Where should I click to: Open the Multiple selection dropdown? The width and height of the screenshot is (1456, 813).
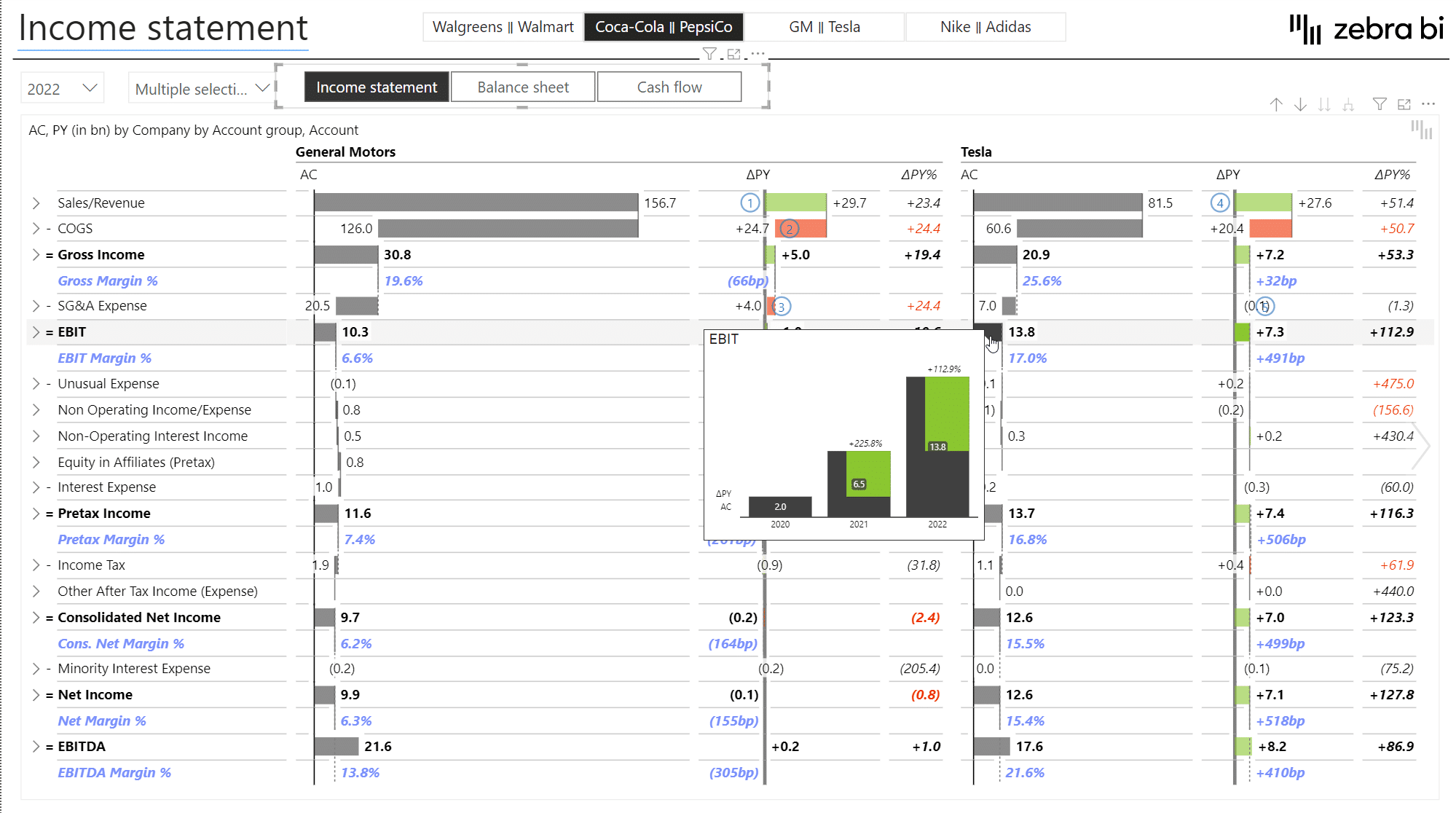pos(202,87)
